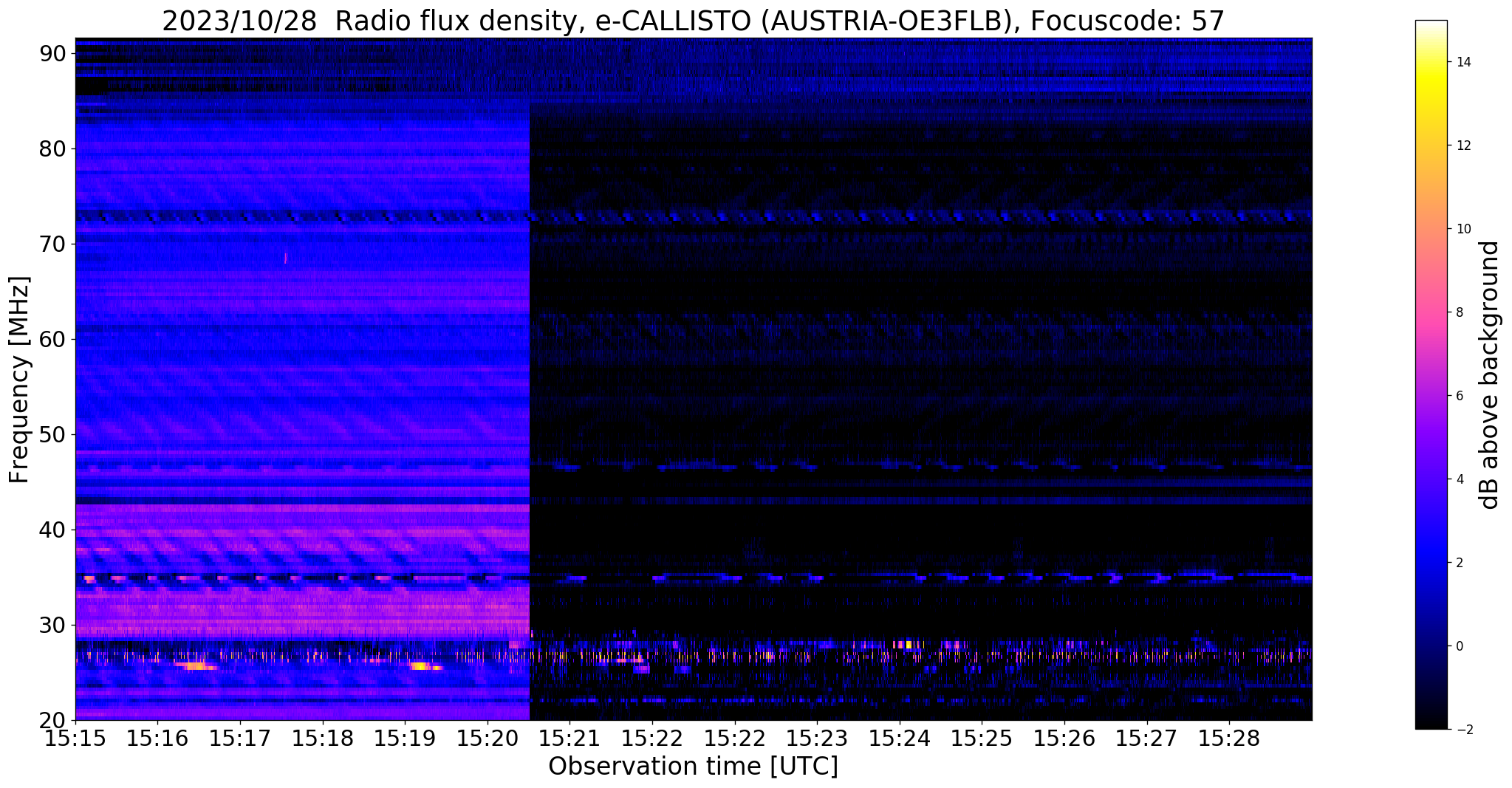Click the time tick label 15:18
The image size is (1512, 788).
tap(322, 739)
